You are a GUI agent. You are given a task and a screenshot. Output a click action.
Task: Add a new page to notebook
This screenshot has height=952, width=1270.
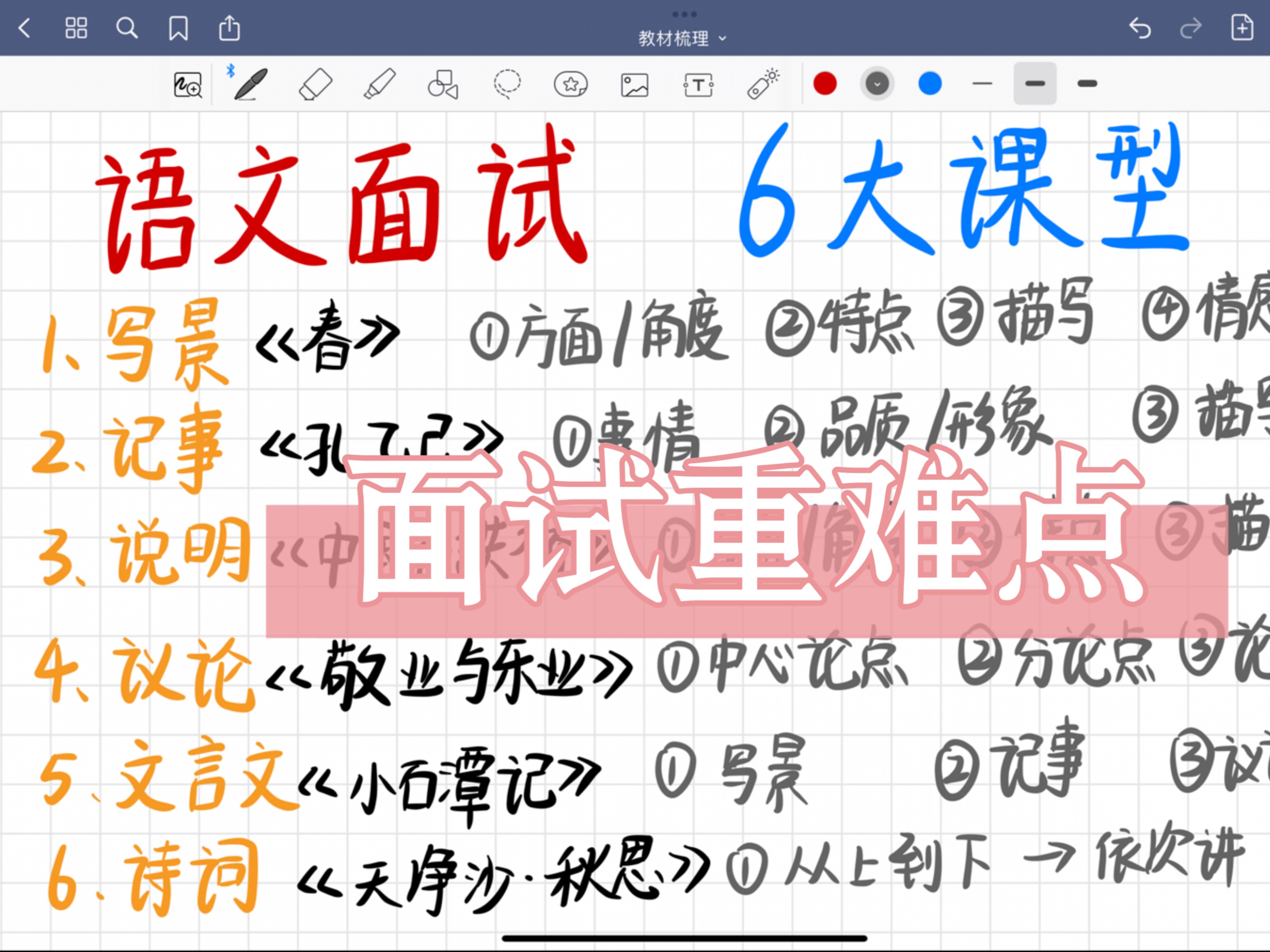tap(1242, 27)
